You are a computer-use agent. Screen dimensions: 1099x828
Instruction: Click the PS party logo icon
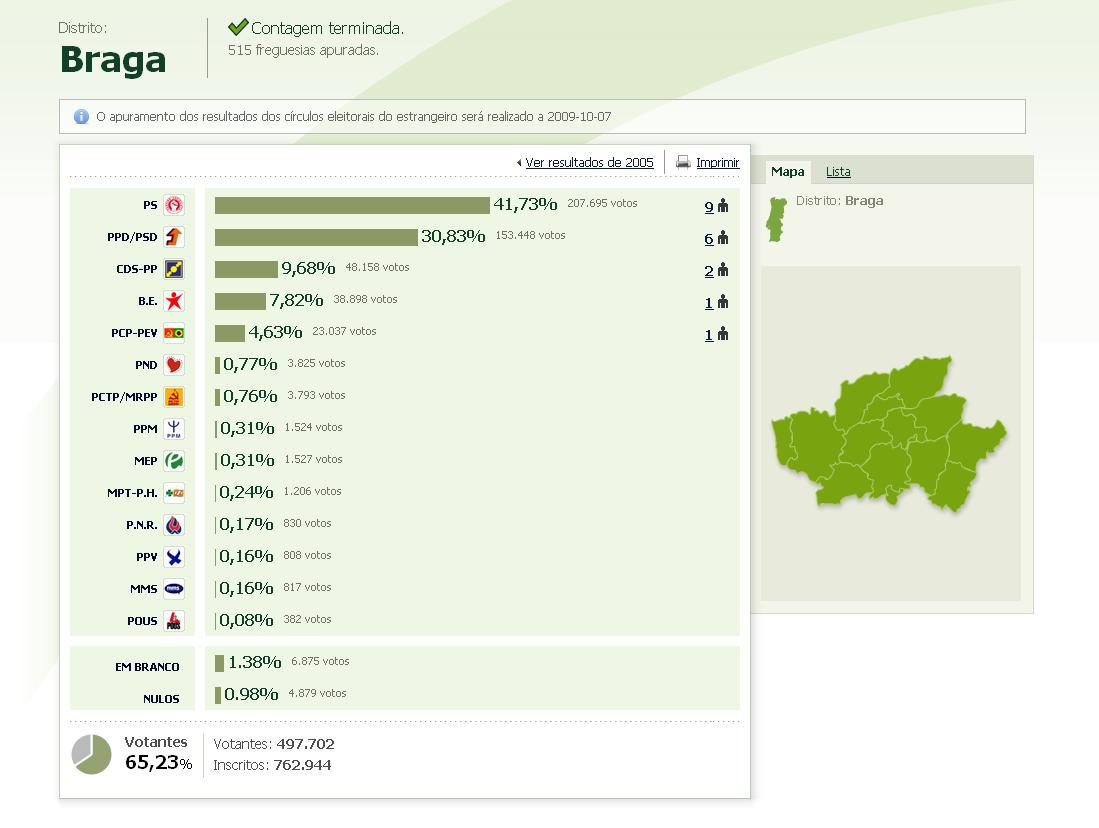tap(174, 205)
